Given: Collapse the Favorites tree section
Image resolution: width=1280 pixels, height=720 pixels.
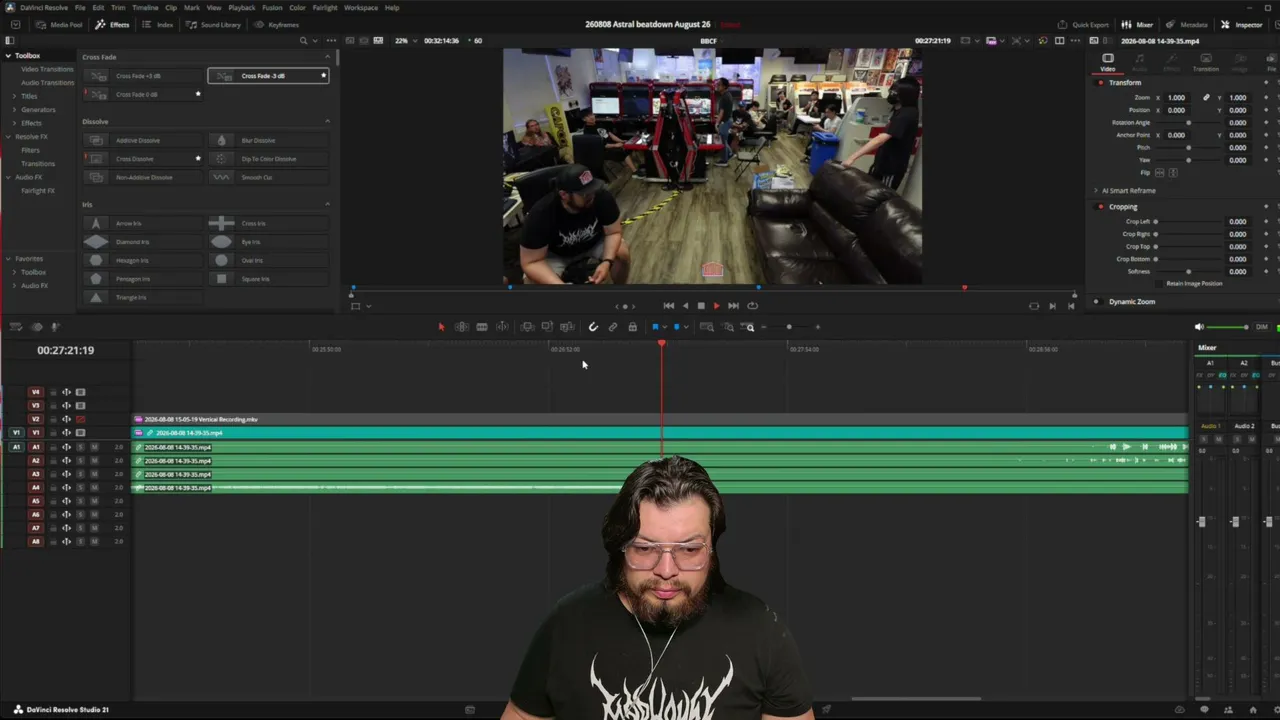Looking at the screenshot, I should click(8, 258).
